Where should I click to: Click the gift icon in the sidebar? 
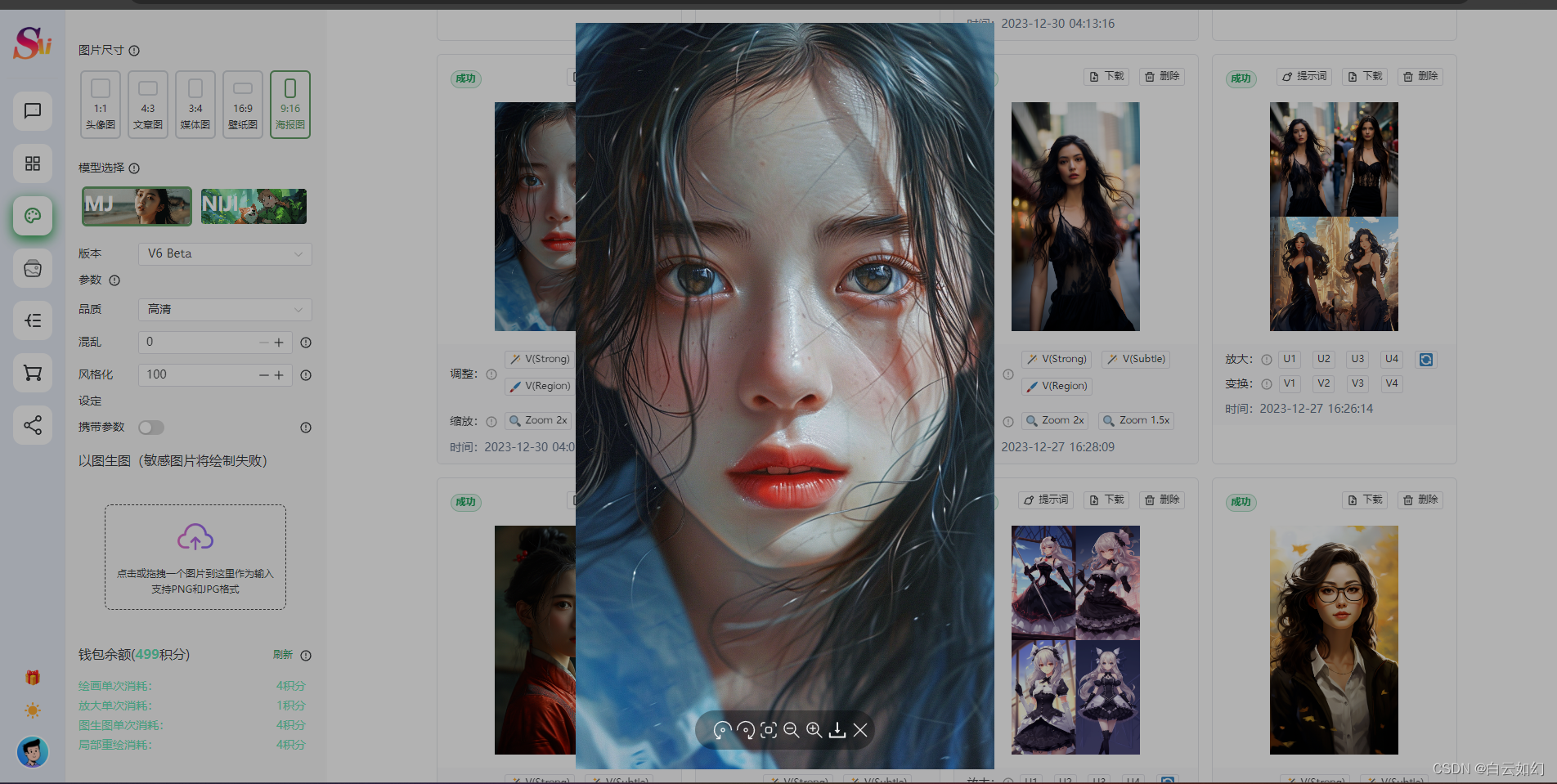point(33,677)
